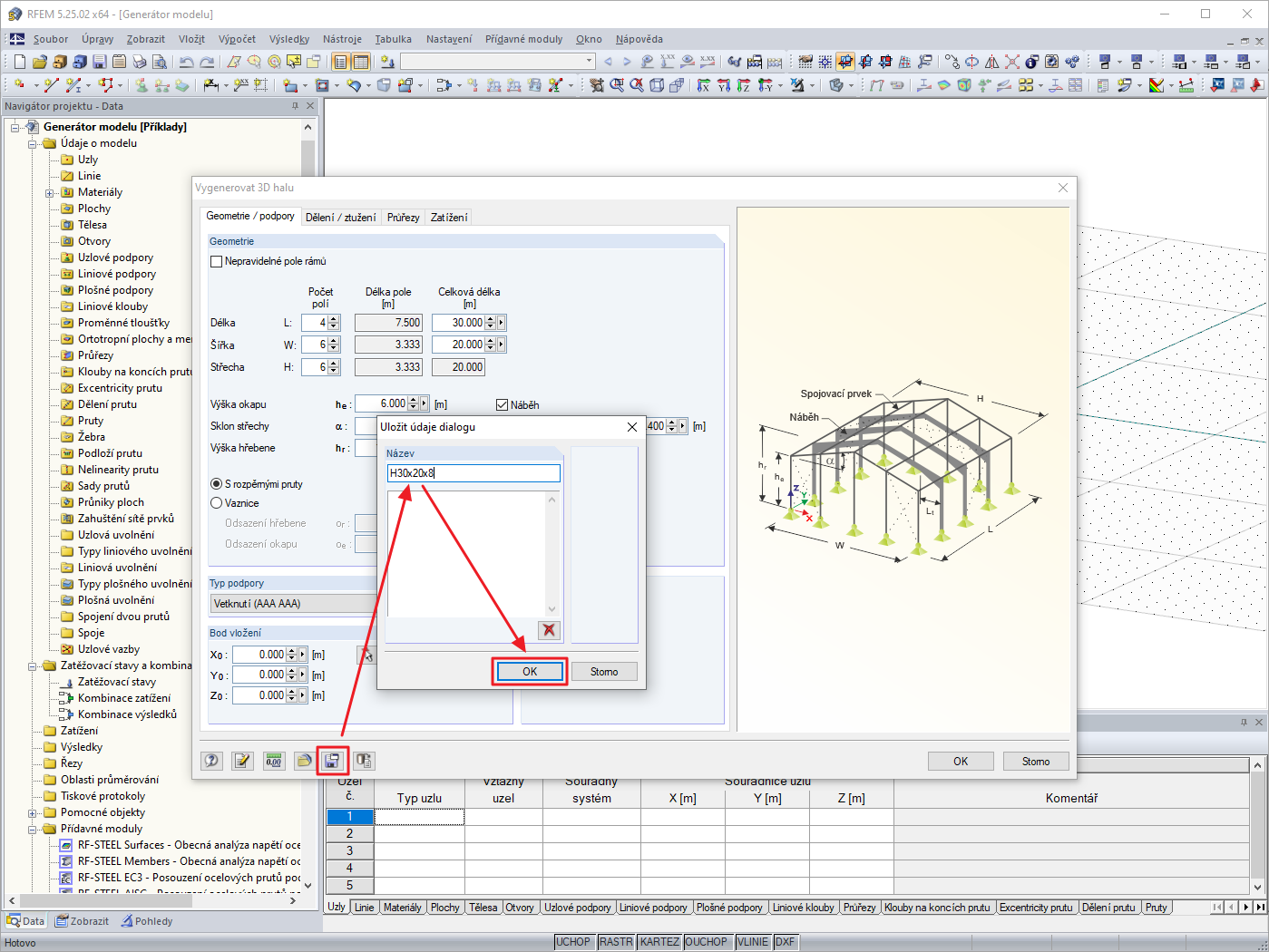This screenshot has height=952, width=1269.
Task: Click the new model icon in toolbar
Action: tap(19, 62)
